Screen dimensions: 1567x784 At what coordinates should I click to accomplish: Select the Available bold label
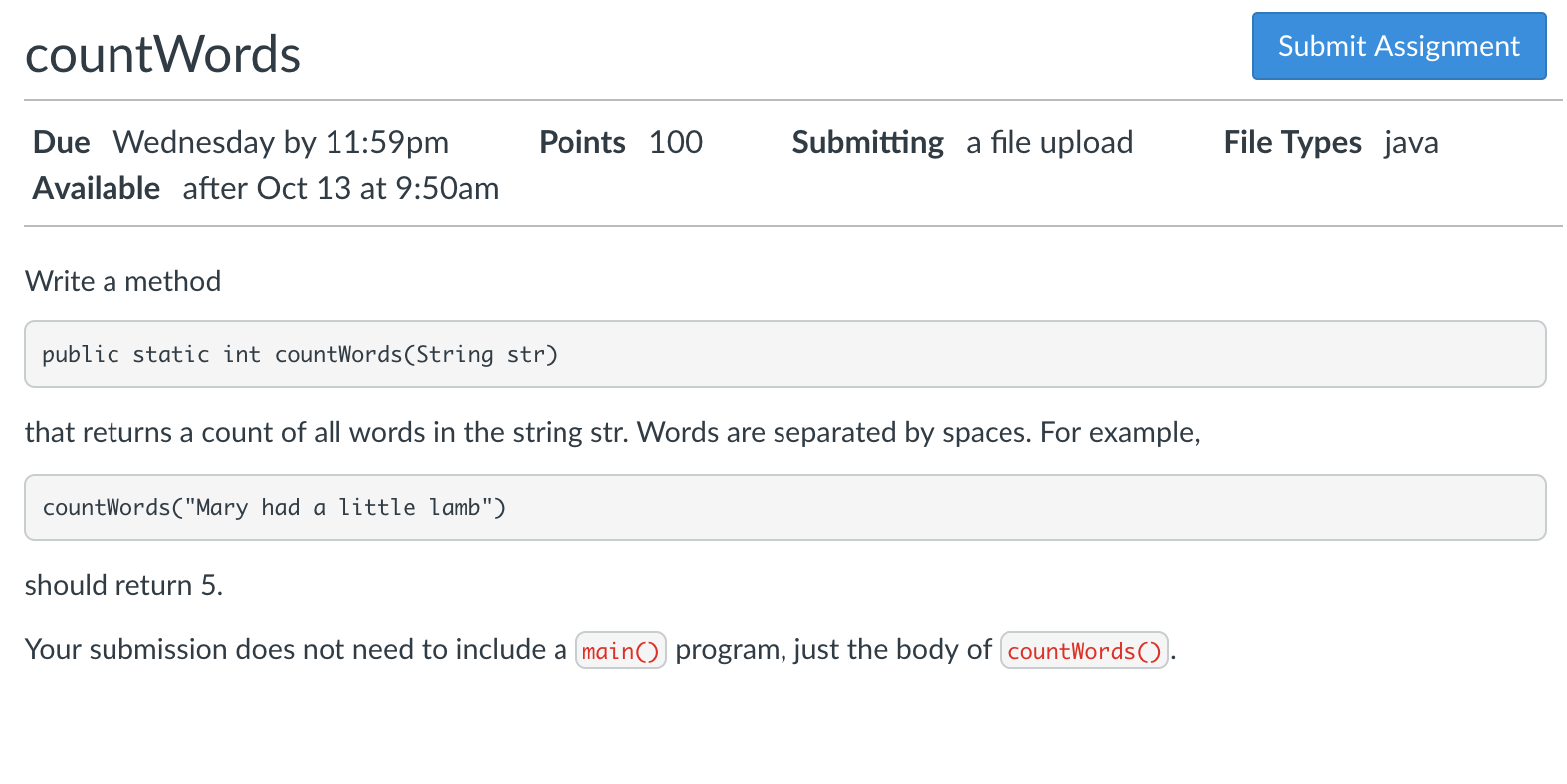tap(96, 187)
